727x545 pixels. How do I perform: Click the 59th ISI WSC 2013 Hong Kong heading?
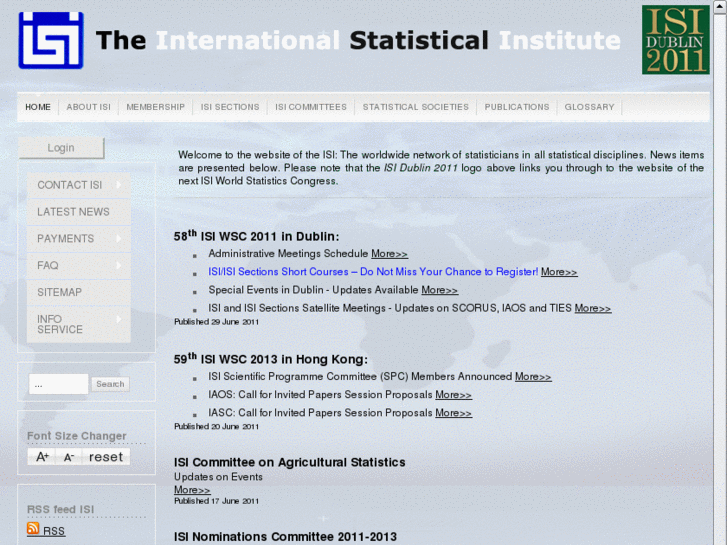point(271,359)
